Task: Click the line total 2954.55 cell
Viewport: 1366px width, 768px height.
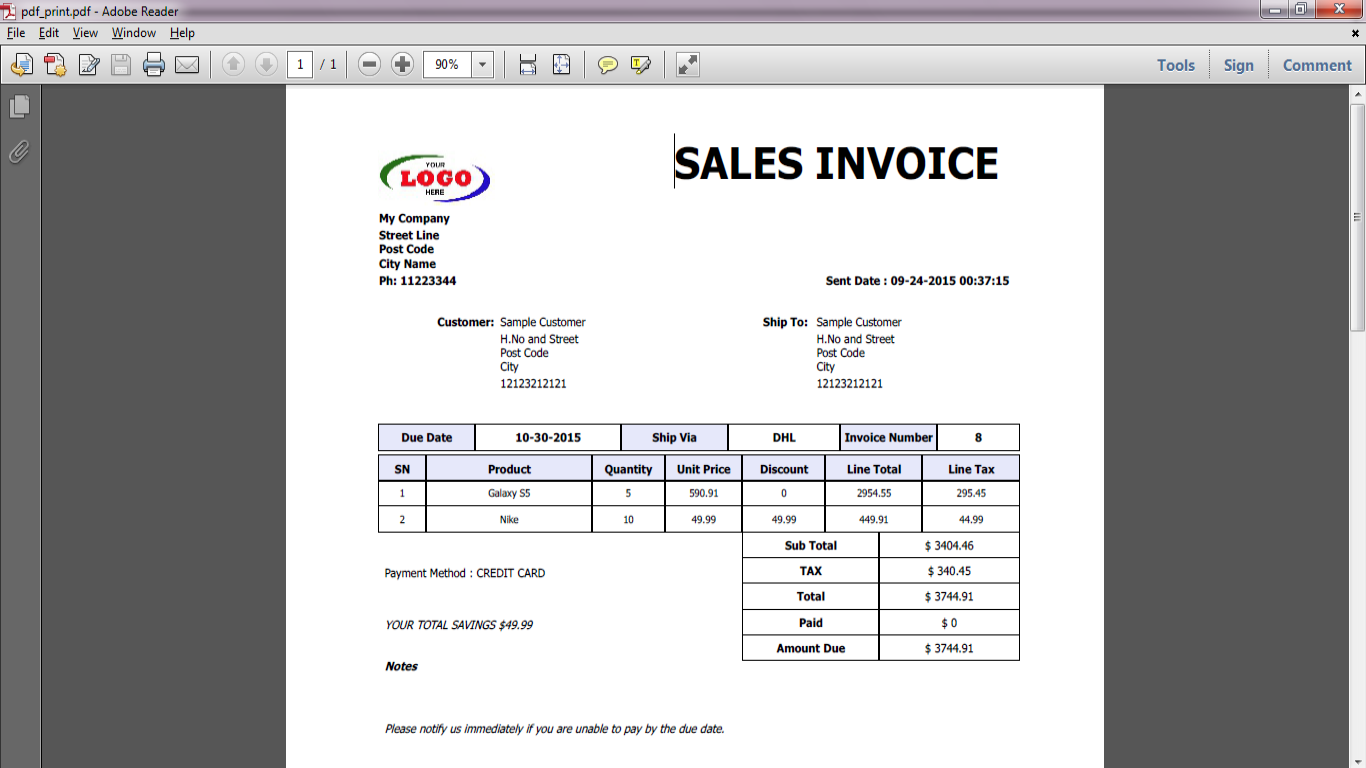Action: tap(874, 493)
